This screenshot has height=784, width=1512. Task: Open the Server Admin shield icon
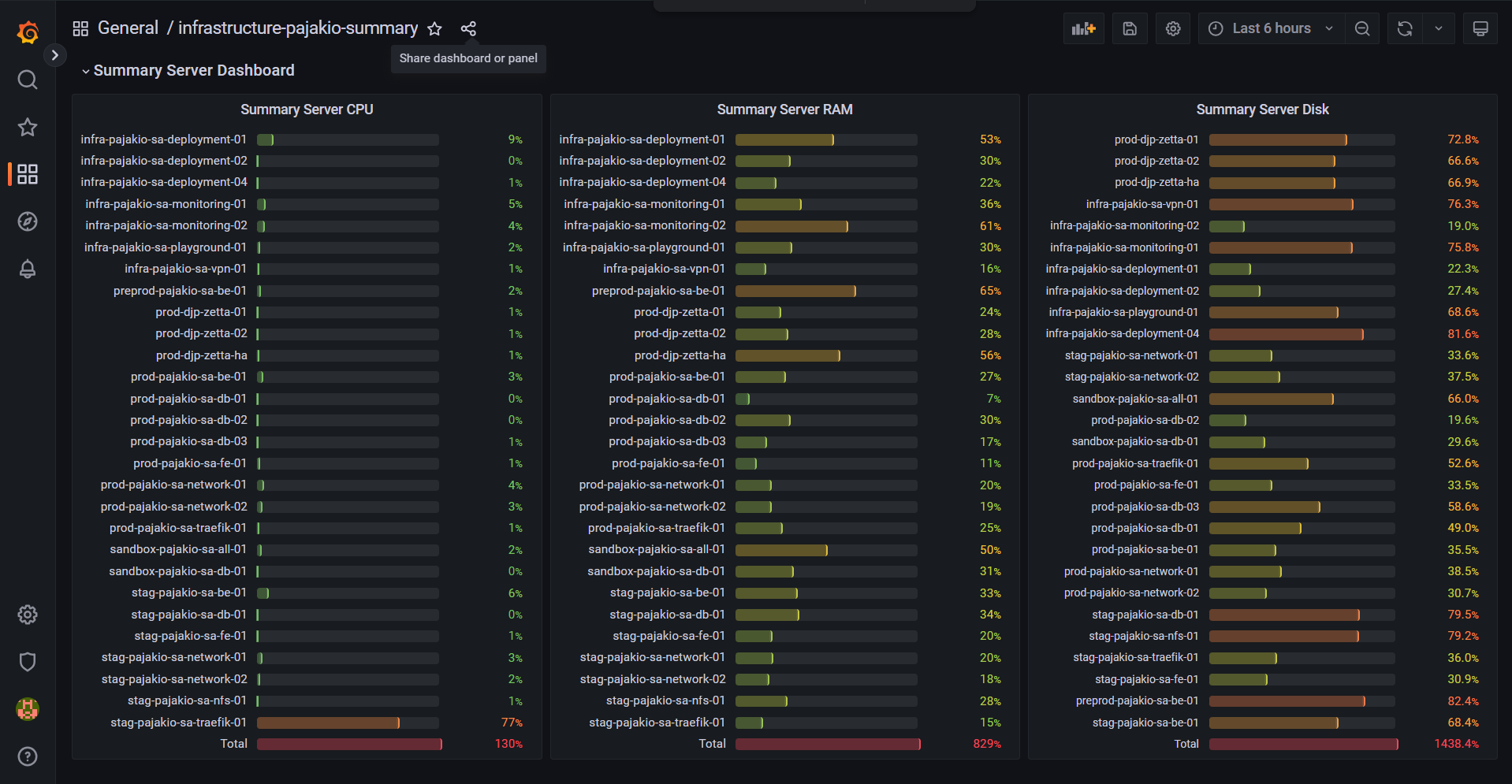tap(28, 662)
